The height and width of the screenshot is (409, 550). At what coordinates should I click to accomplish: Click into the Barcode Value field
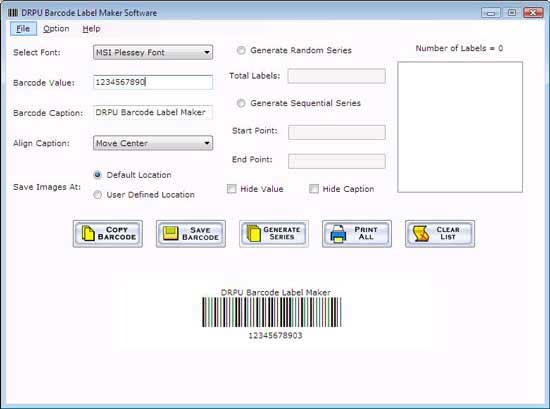tap(153, 82)
